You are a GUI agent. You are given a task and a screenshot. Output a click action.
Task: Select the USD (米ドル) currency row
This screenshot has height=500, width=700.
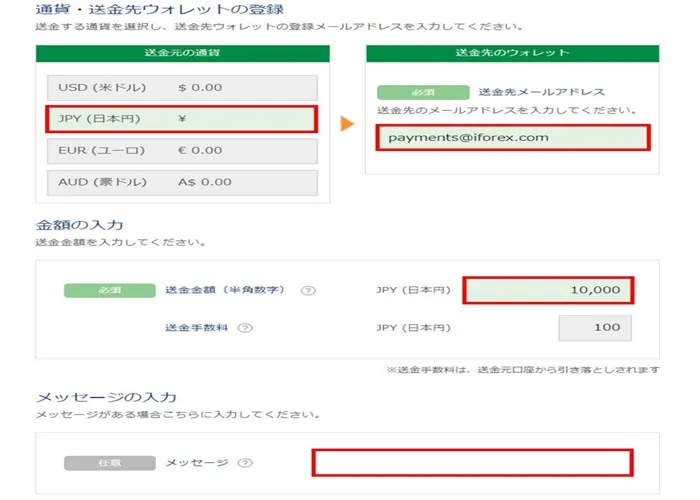pyautogui.click(x=182, y=88)
